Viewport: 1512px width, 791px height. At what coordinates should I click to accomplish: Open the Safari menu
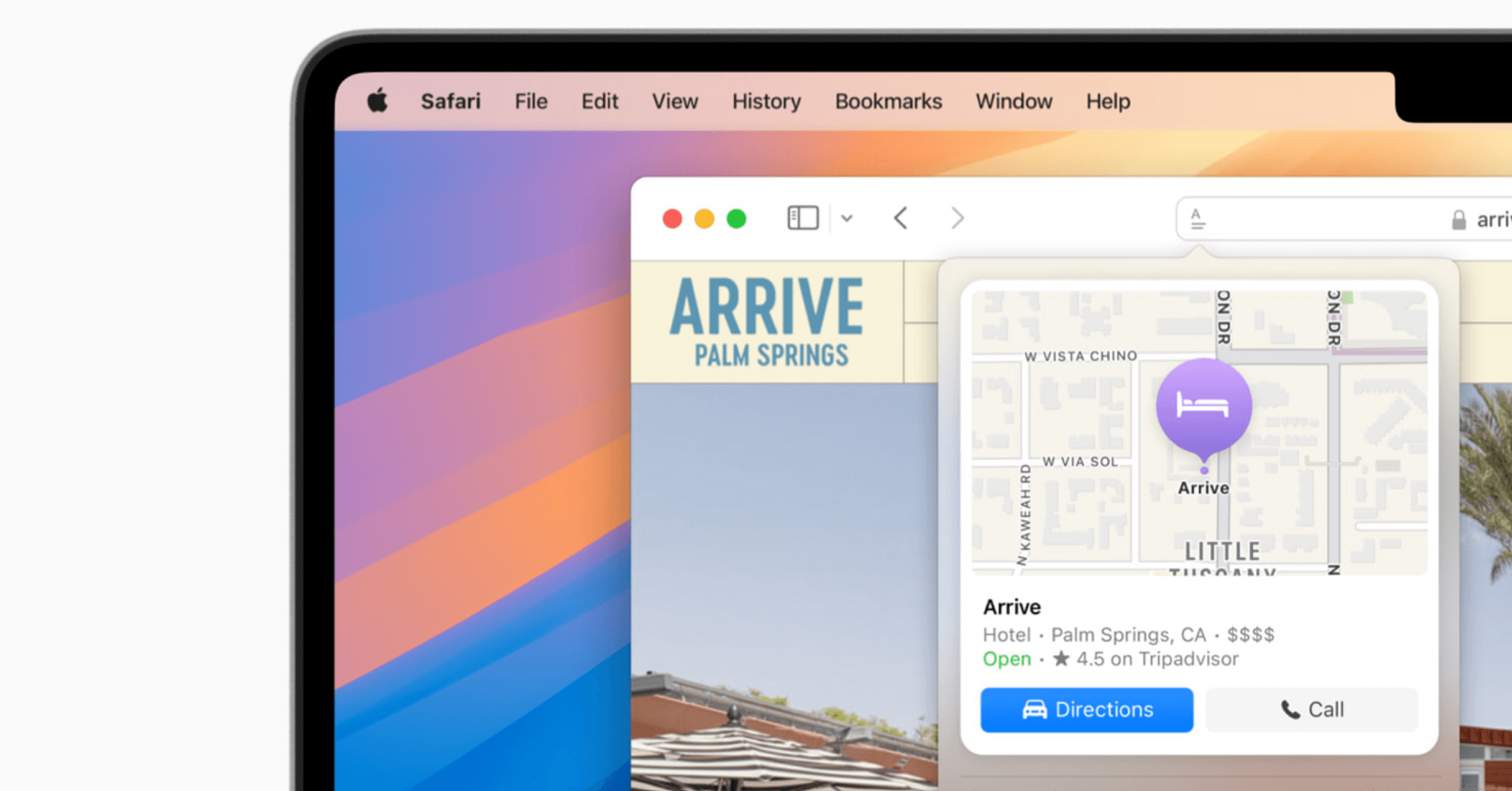click(x=450, y=101)
